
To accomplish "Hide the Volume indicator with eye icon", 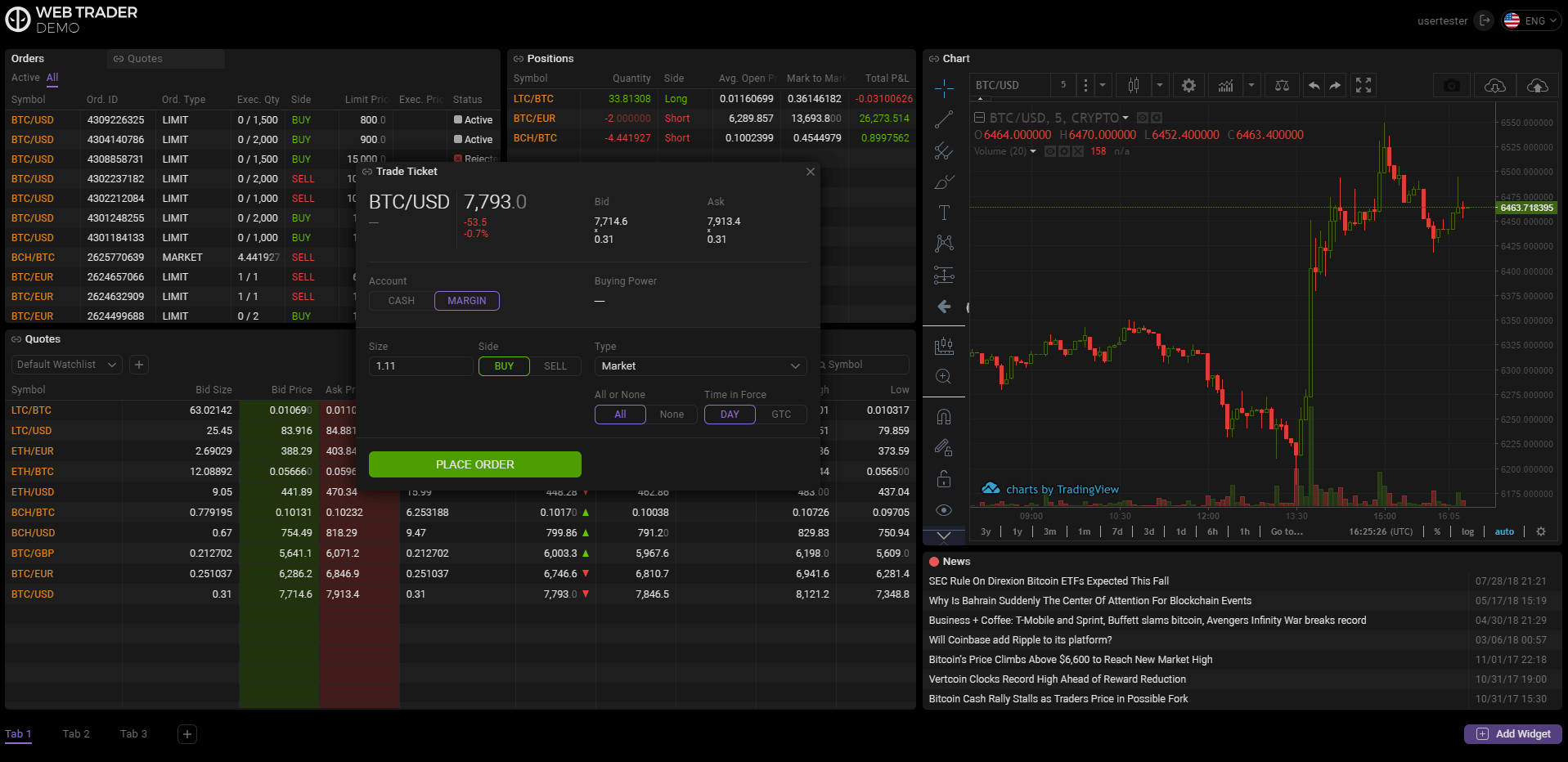I will pyautogui.click(x=1050, y=151).
